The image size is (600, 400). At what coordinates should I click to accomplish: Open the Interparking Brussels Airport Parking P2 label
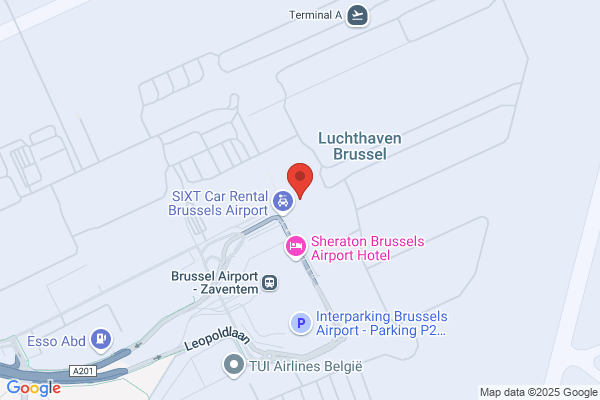(382, 323)
